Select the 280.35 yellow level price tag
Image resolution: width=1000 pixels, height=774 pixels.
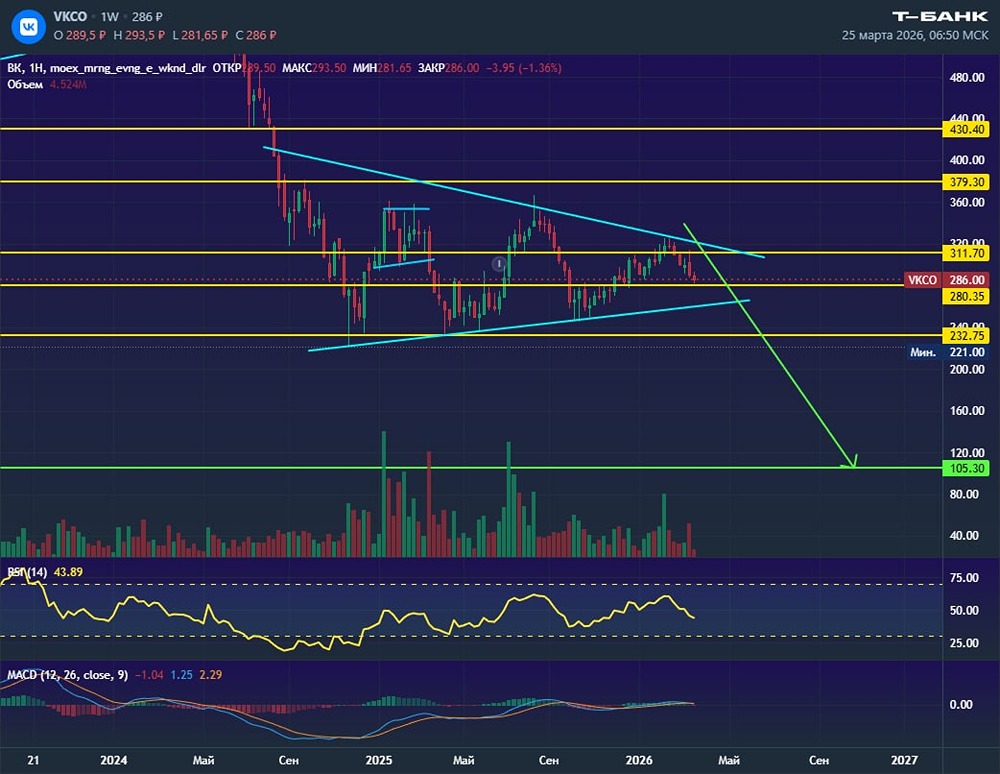tap(966, 296)
